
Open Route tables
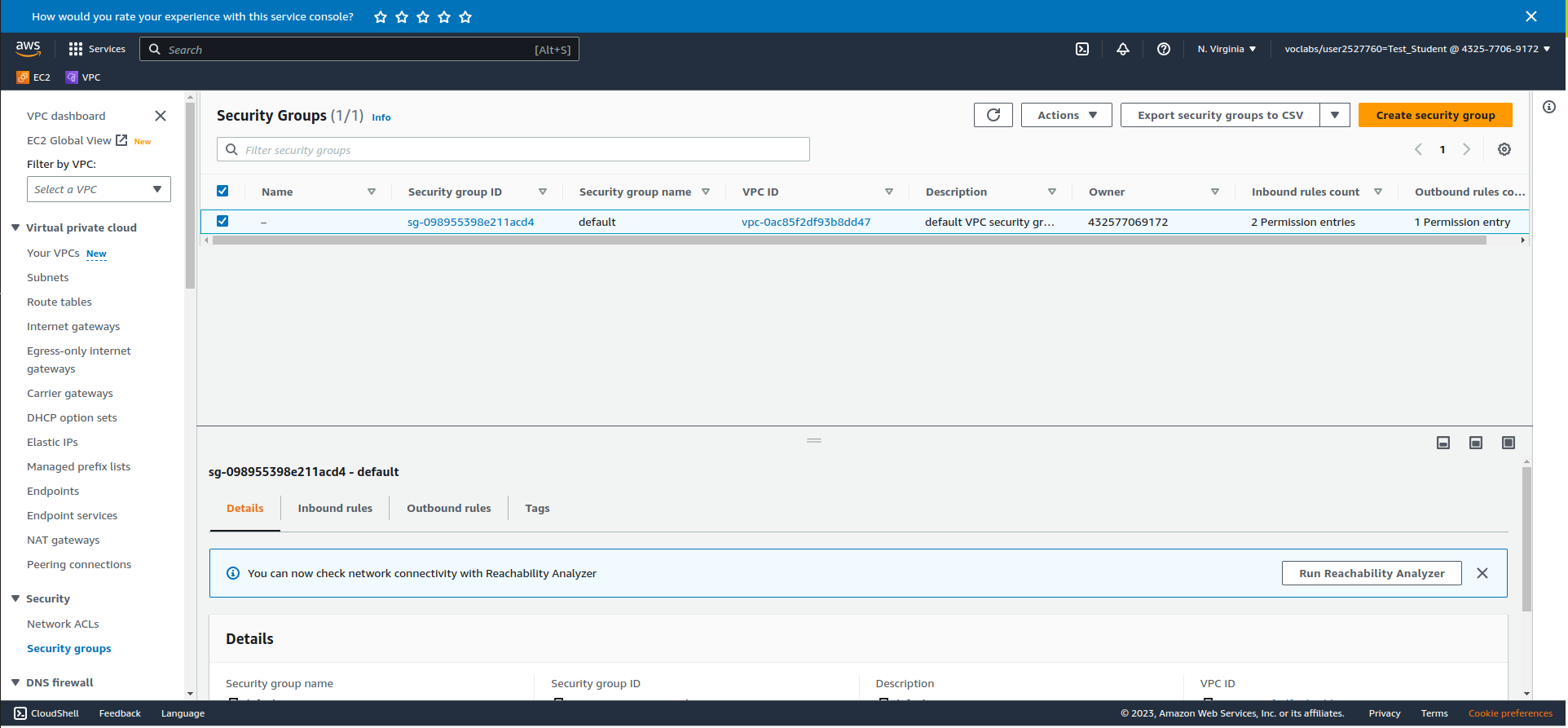pos(59,302)
